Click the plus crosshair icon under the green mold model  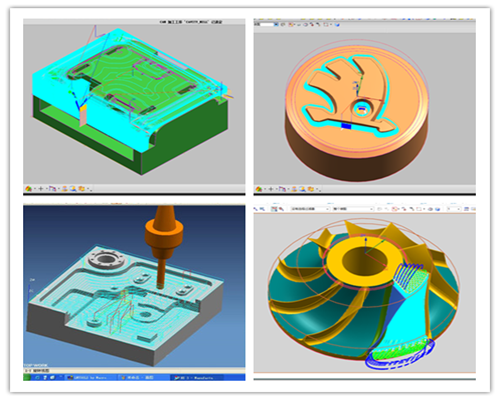[x=41, y=189]
